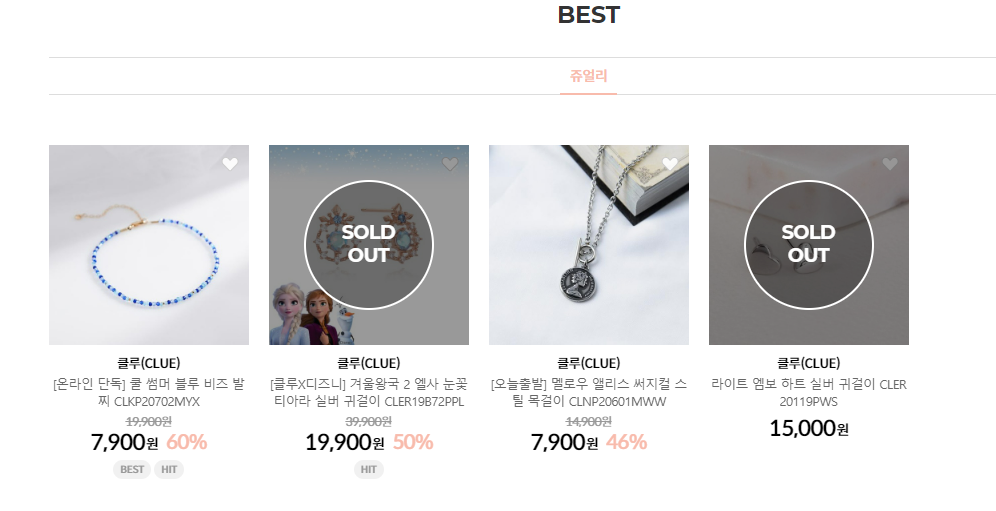The image size is (996, 511).
Task: Open blue beads bracelet product image
Action: click(149, 245)
